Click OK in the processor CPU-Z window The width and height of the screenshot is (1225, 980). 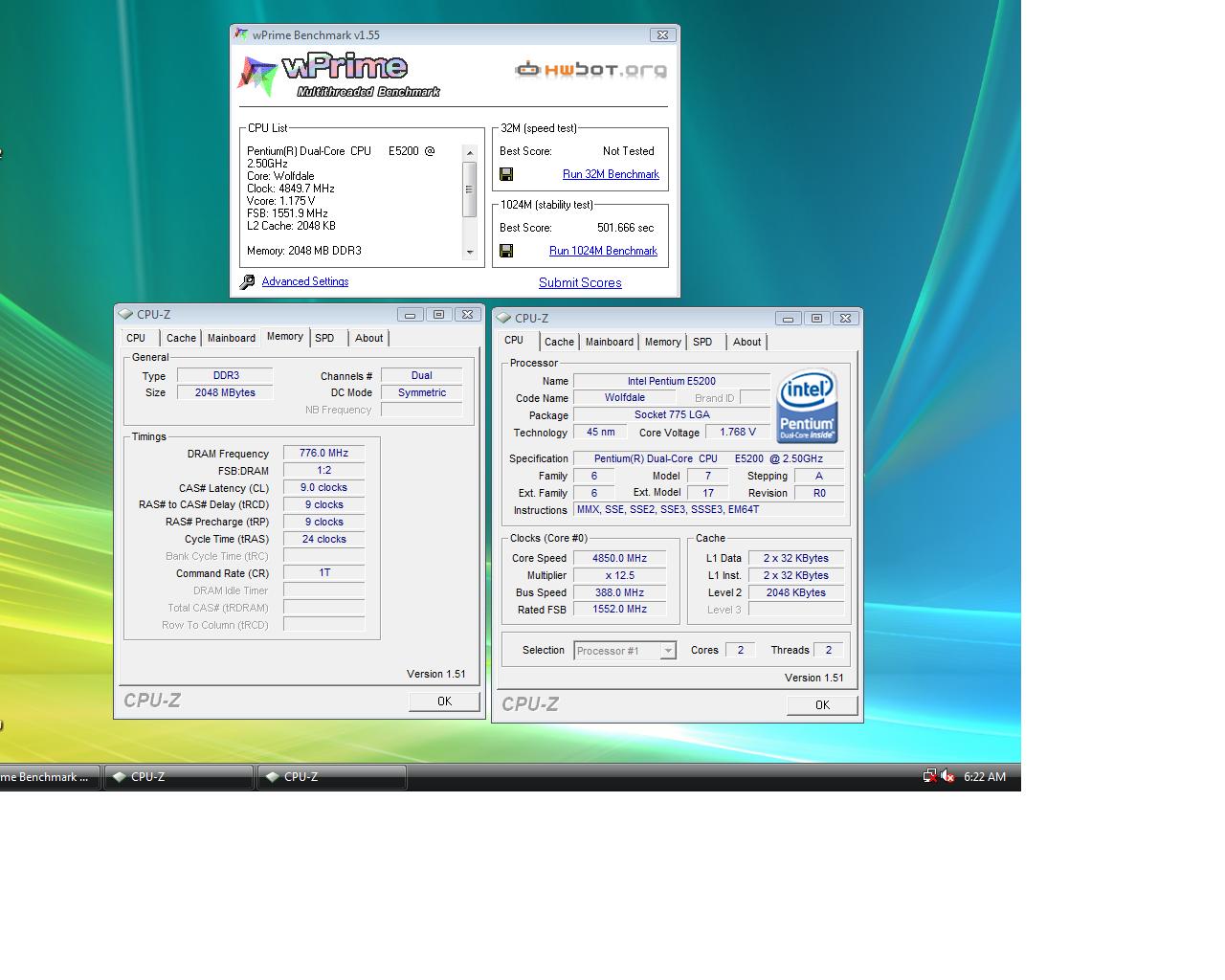(x=822, y=705)
